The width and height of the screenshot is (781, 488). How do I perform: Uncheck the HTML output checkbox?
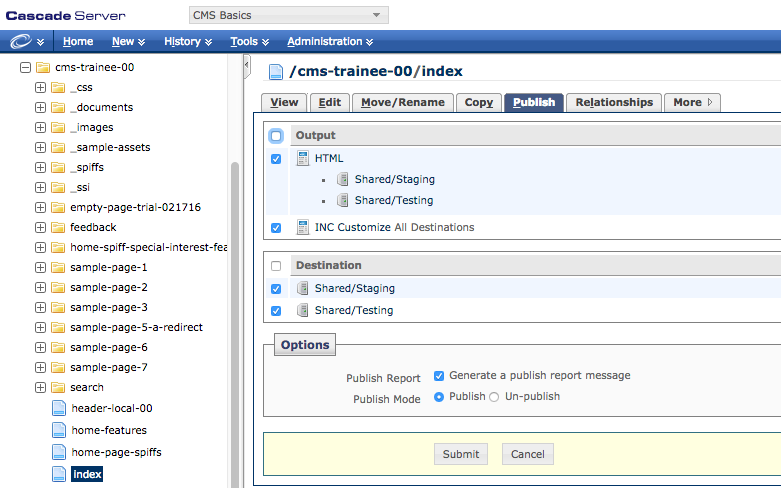coord(276,158)
